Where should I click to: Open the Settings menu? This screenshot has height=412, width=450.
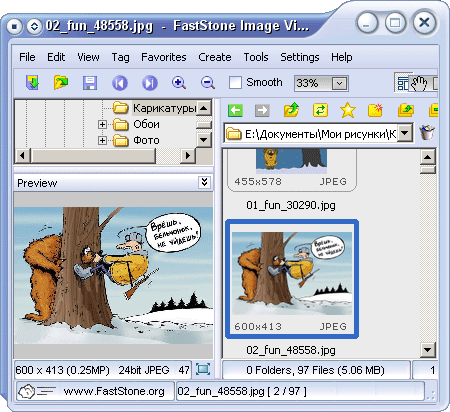pos(300,57)
